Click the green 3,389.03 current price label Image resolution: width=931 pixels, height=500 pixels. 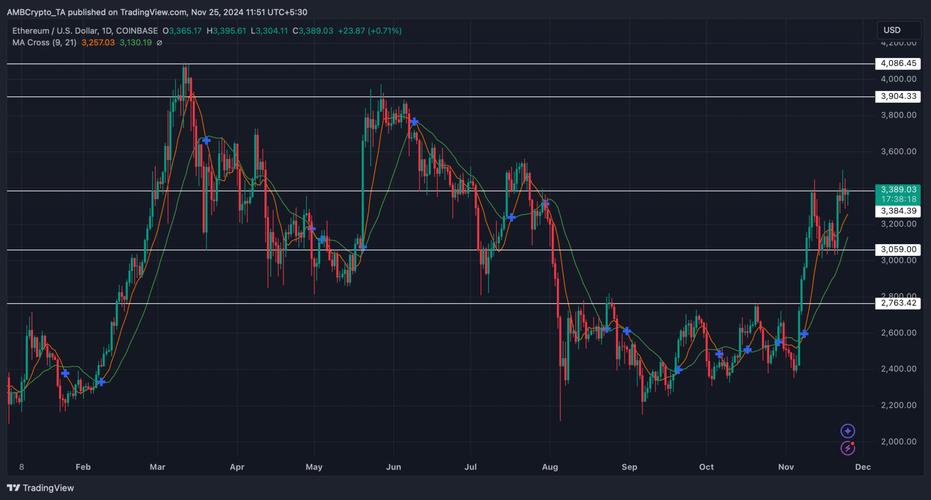pos(897,189)
